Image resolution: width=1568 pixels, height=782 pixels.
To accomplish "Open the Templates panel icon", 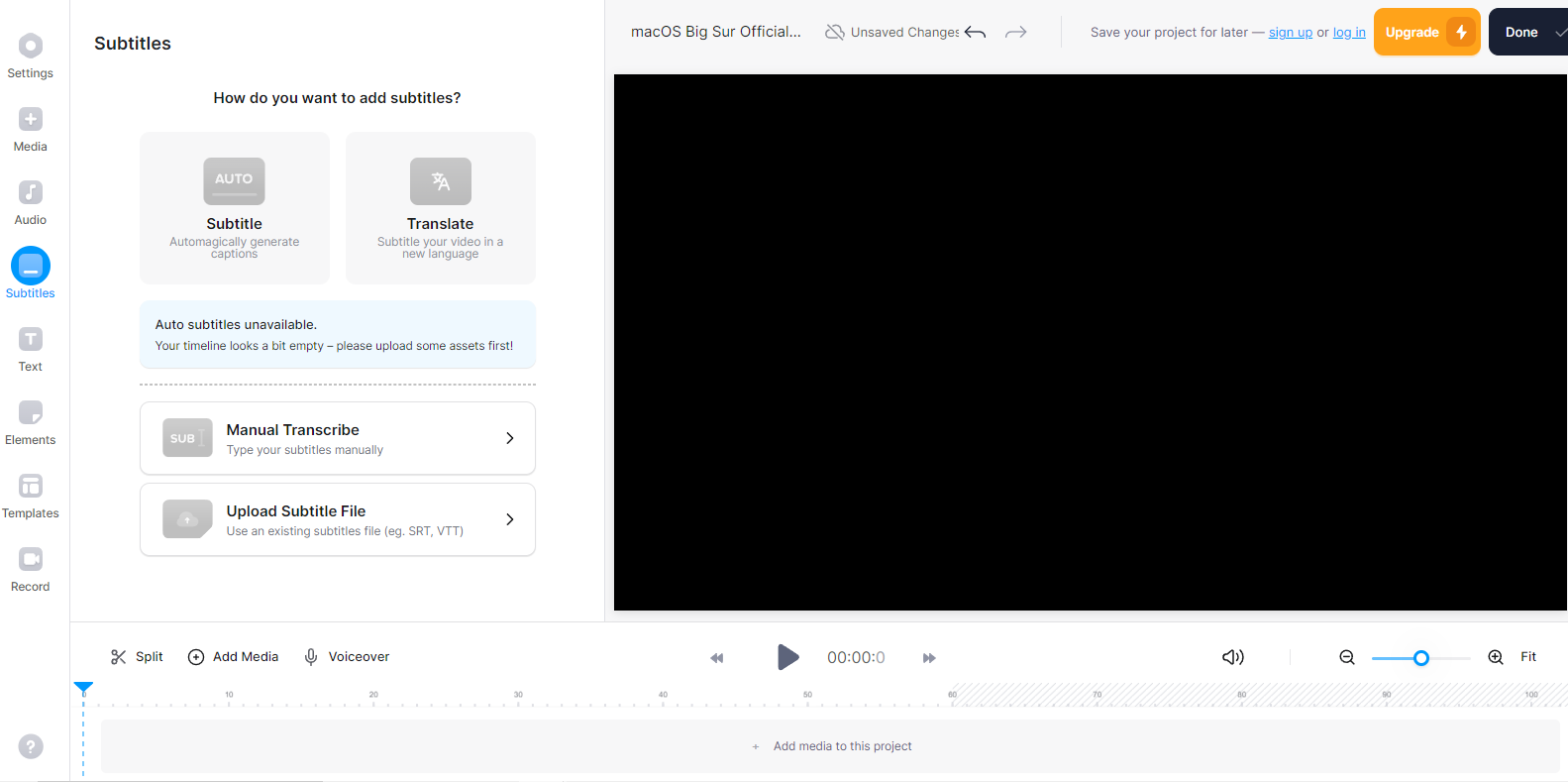I will pos(31,486).
